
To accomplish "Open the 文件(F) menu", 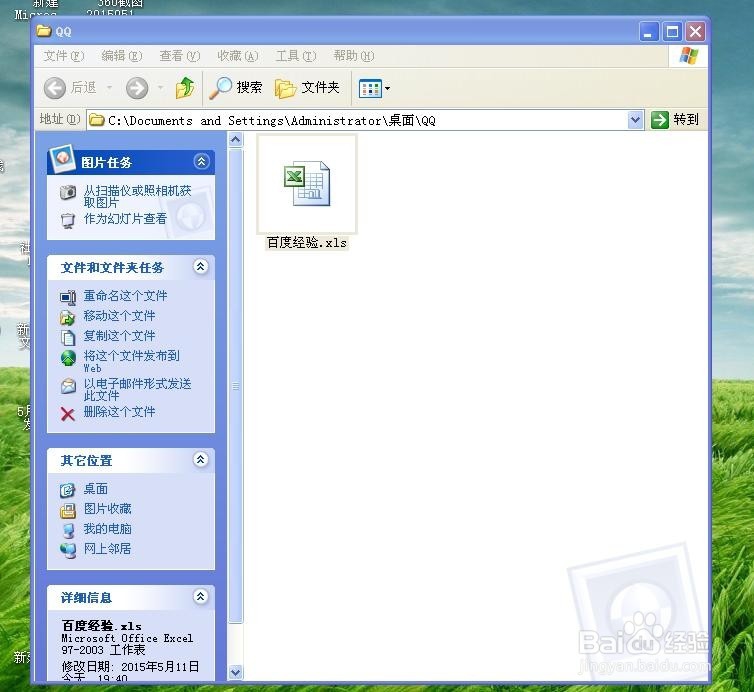I will (x=64, y=56).
